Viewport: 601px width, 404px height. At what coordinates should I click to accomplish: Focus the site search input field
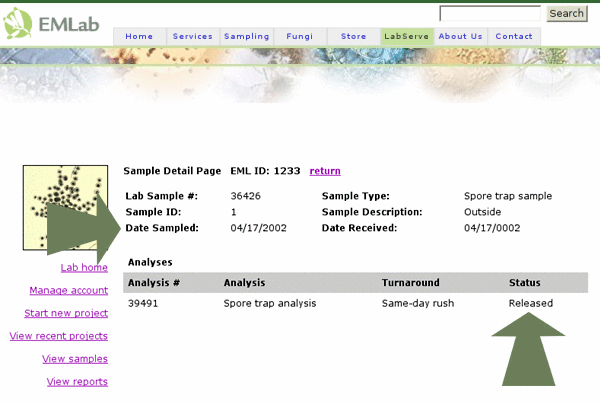point(490,13)
